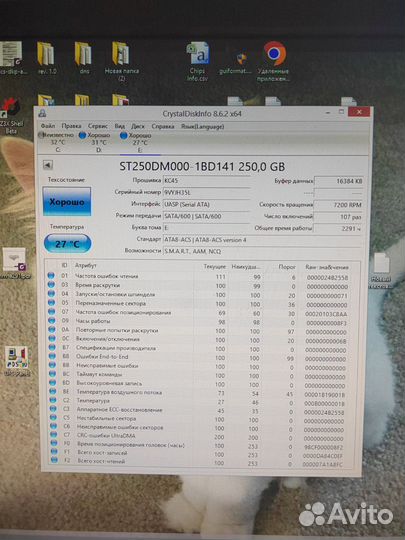The image size is (405, 540).
Task: Click the Стандарт field ATA8-ACS
Action: (262, 240)
